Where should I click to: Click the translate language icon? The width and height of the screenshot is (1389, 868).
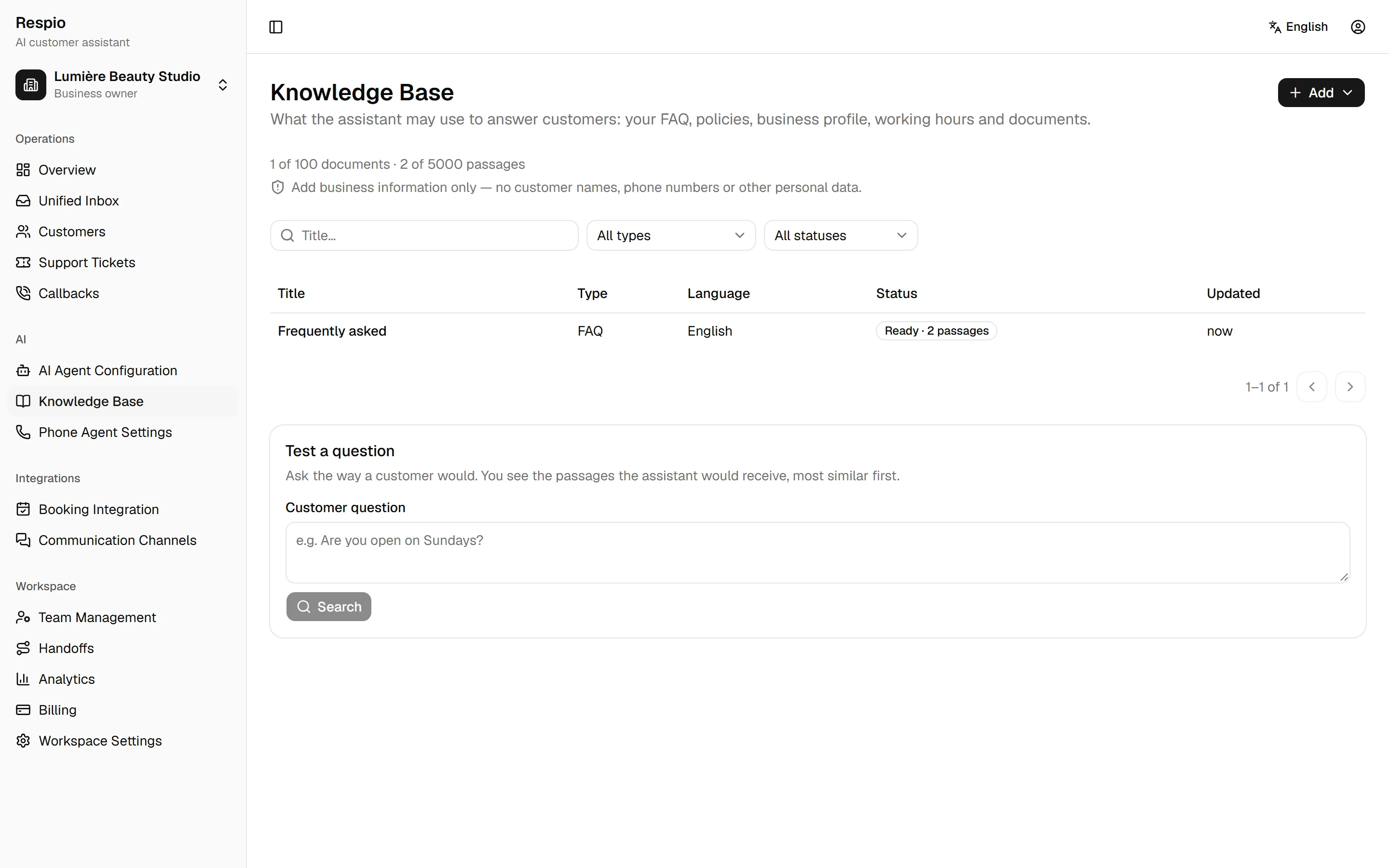point(1275,27)
